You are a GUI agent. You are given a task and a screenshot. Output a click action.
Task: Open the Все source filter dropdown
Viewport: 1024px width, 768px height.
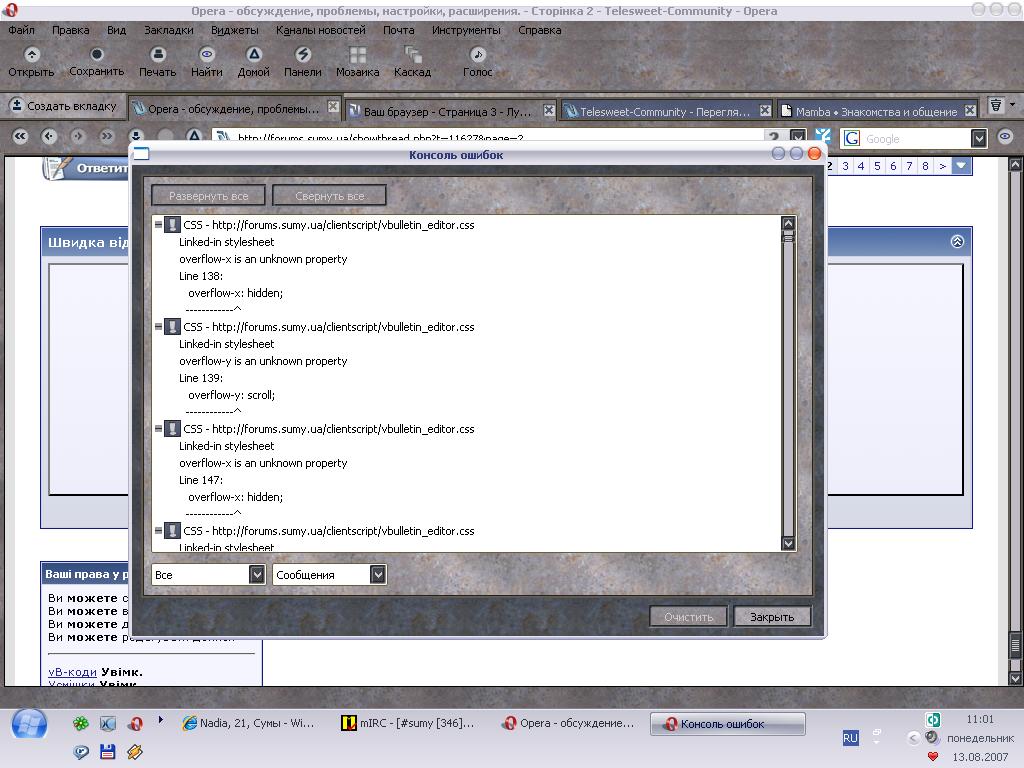257,575
